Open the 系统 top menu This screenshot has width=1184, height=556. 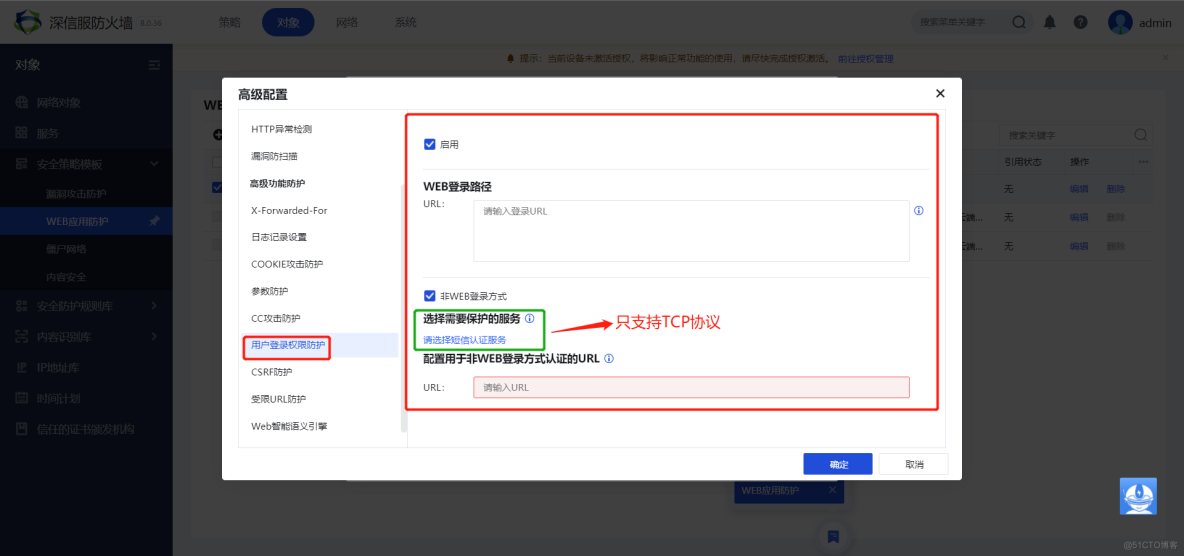pos(405,23)
